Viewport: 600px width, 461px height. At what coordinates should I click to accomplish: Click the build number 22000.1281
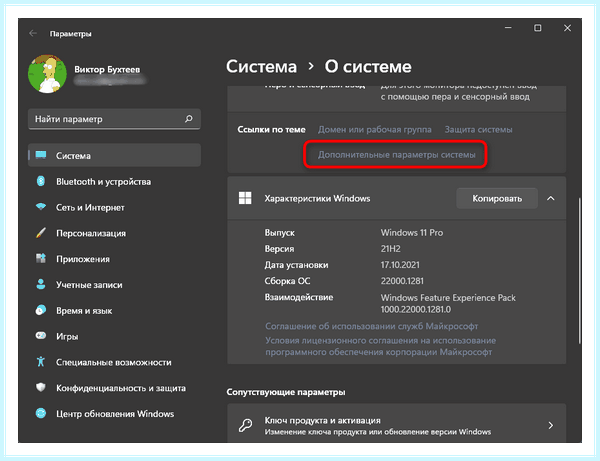click(402, 281)
